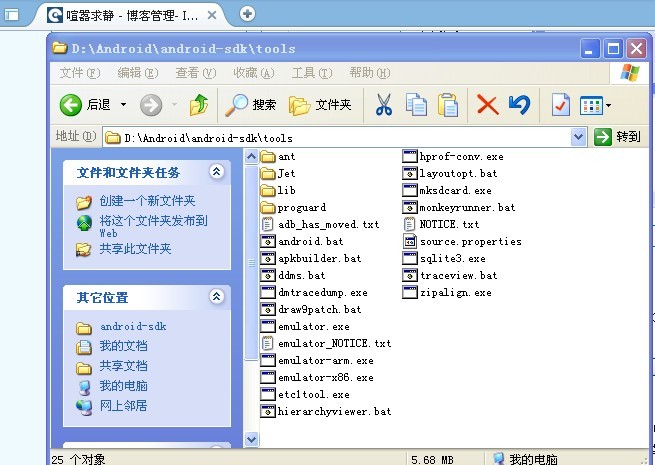Image resolution: width=655 pixels, height=465 pixels.
Task: Toggle the Folders (文件夹) pane button
Action: [320, 105]
